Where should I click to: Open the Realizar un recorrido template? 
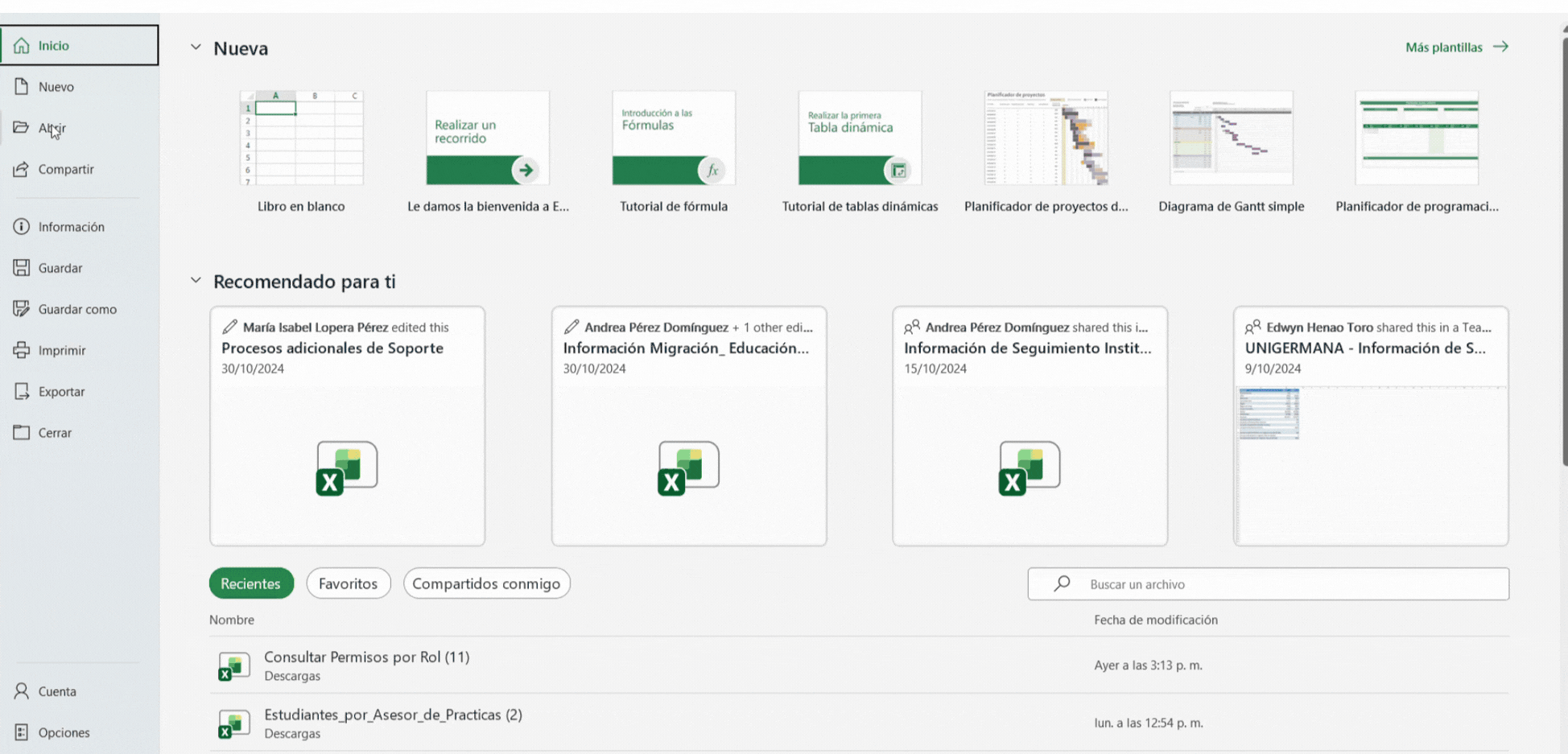488,153
